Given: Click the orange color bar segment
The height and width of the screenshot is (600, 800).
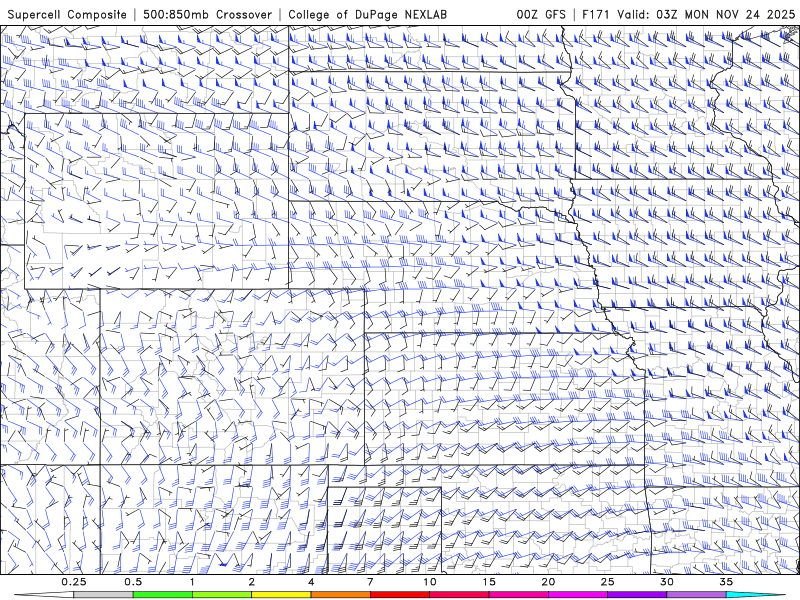Looking at the screenshot, I should click(340, 595).
